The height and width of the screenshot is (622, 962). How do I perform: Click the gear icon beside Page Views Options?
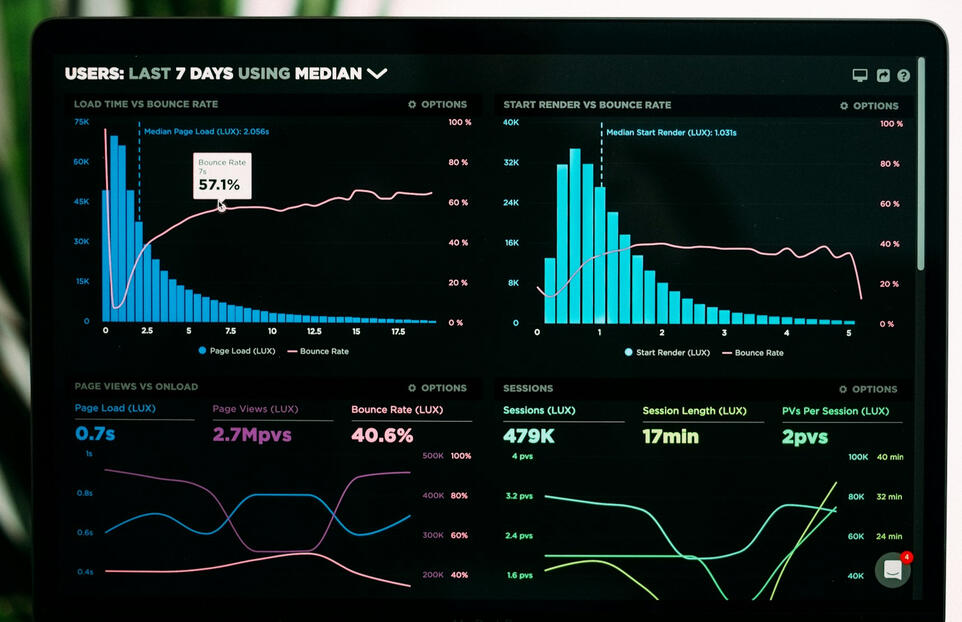tap(412, 388)
